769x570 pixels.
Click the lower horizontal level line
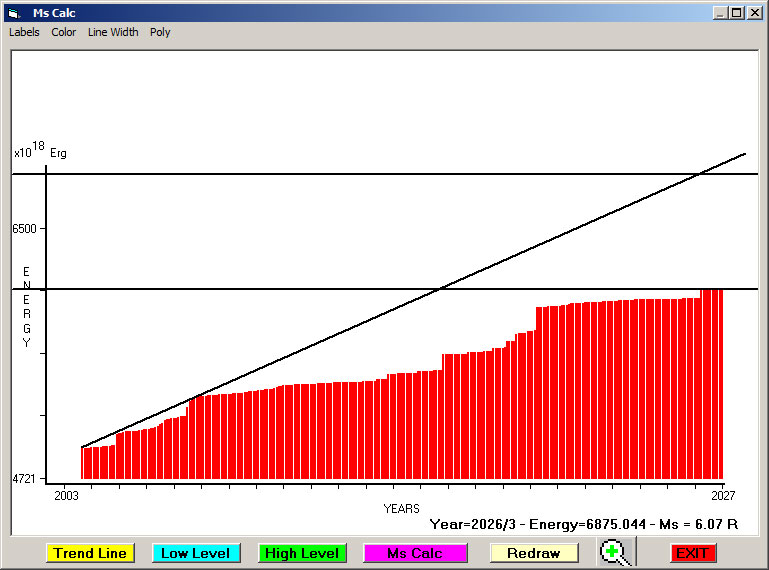coord(250,289)
